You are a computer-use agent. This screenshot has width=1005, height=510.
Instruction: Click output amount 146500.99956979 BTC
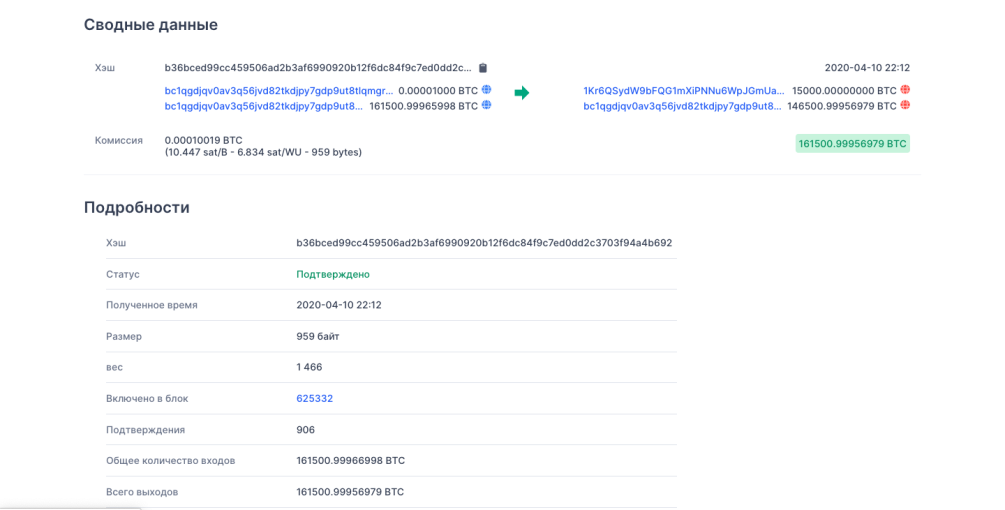click(842, 106)
